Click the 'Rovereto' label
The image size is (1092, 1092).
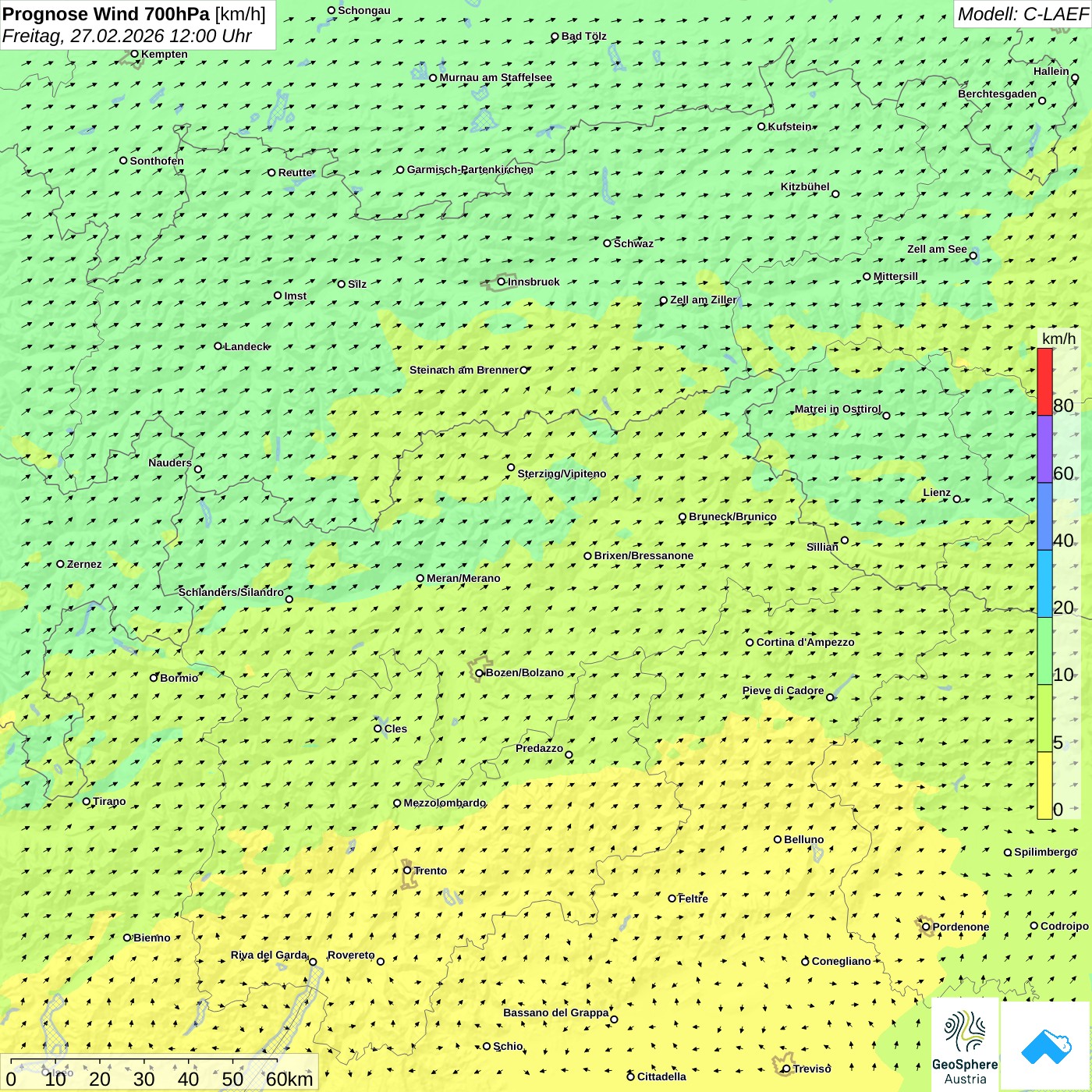(351, 955)
